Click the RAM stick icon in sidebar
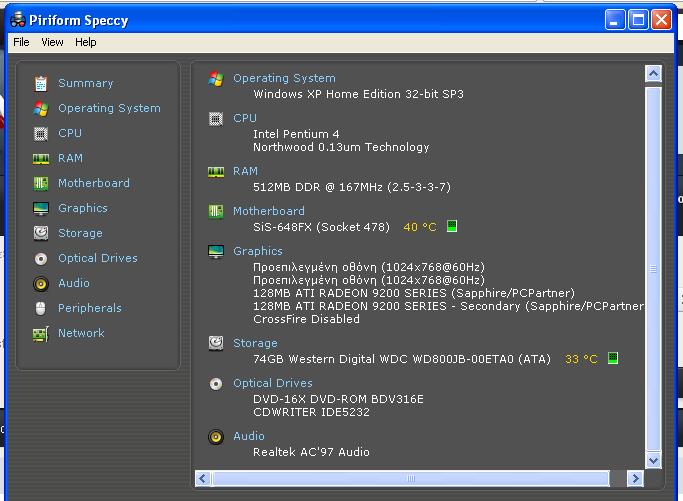 pos(41,159)
